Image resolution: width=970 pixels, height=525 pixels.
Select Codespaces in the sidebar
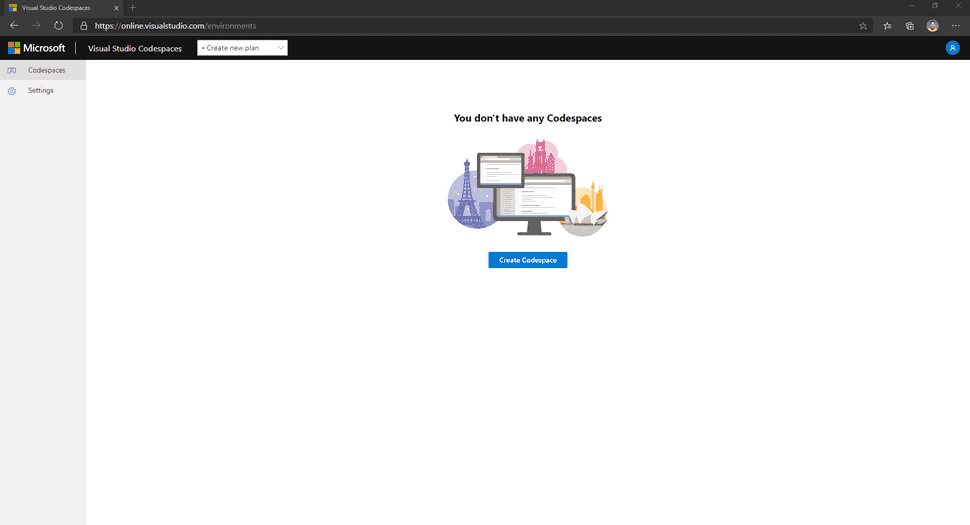43,70
